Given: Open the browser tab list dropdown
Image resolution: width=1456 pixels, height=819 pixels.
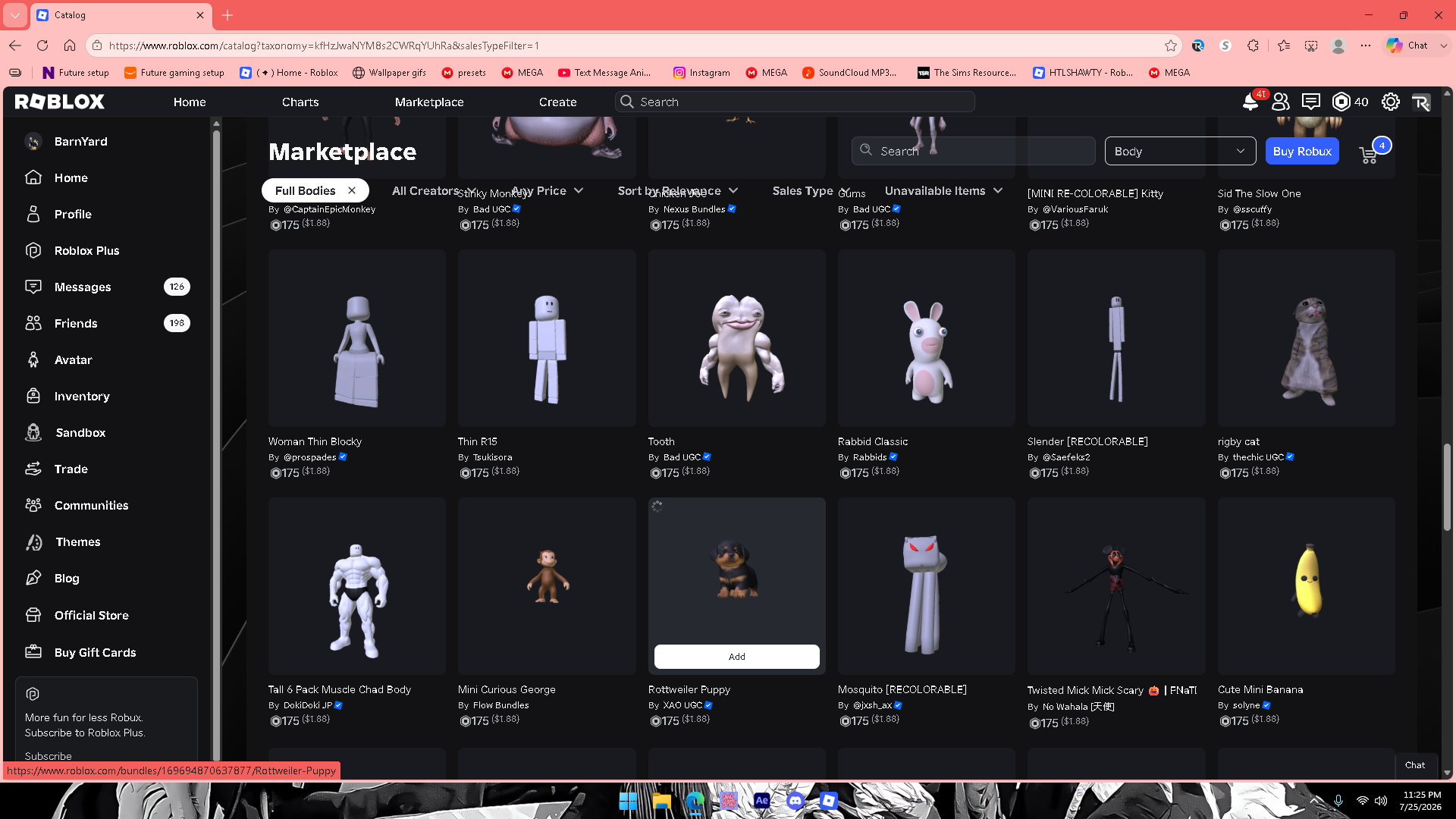Looking at the screenshot, I should coord(15,14).
